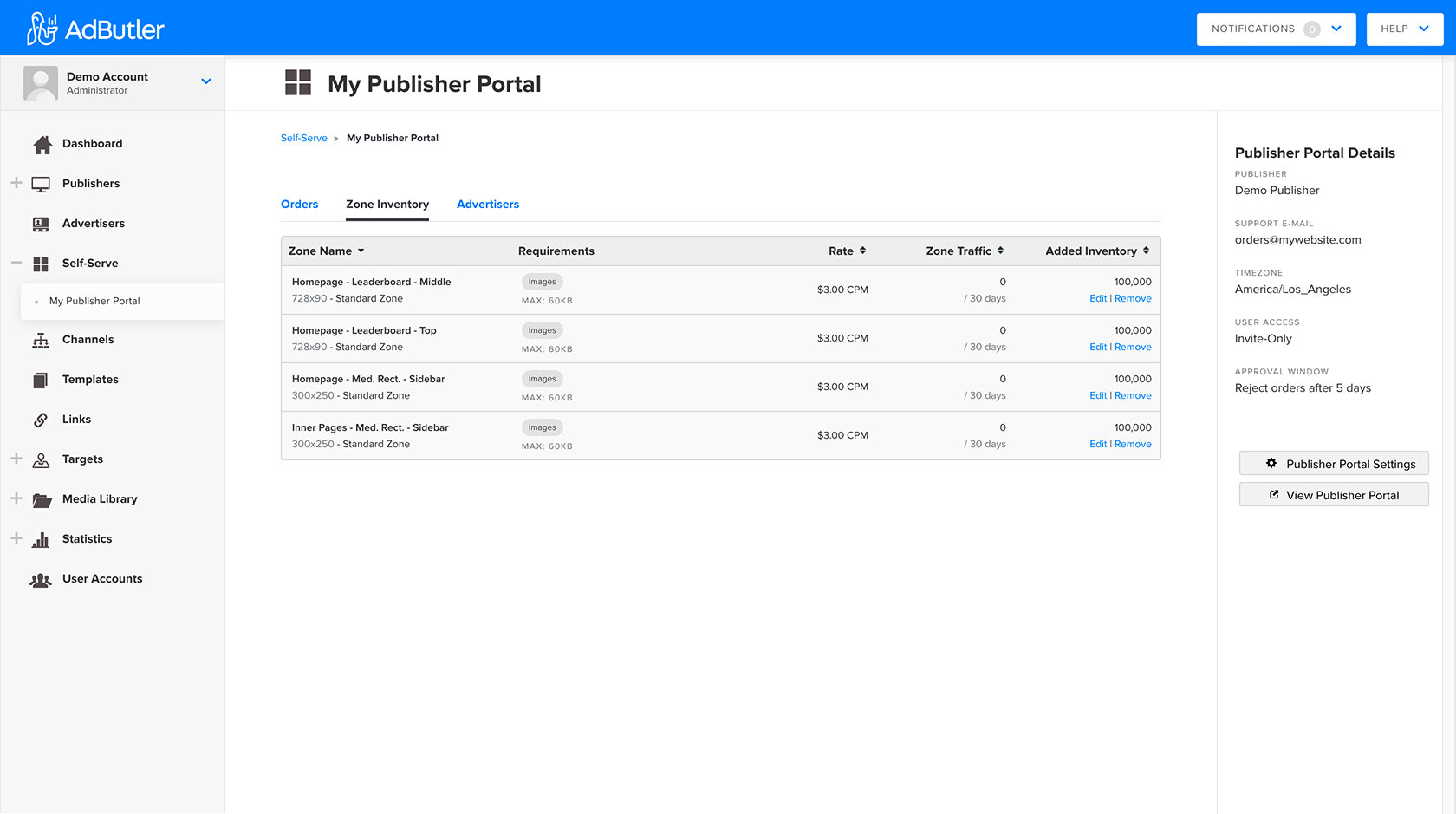Collapse the Self-Serve sidebar section
The image size is (1456, 814).
pyautogui.click(x=16, y=263)
